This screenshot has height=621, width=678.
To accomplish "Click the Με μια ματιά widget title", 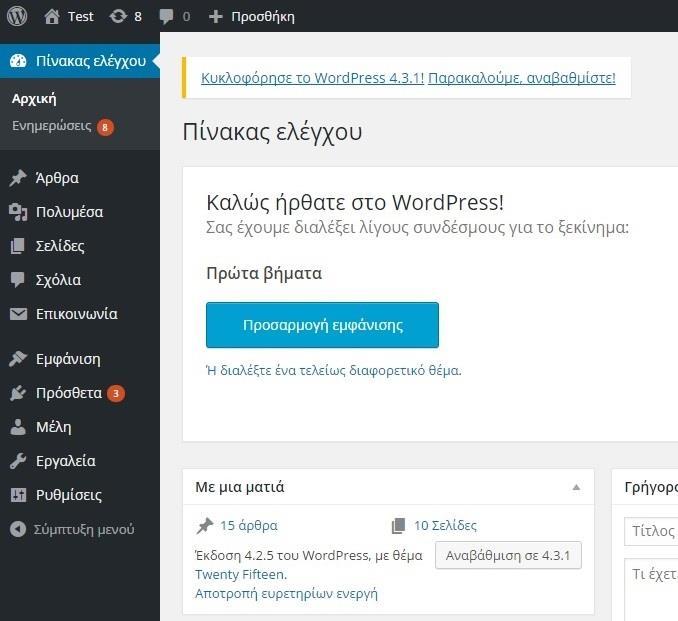I will [x=240, y=487].
